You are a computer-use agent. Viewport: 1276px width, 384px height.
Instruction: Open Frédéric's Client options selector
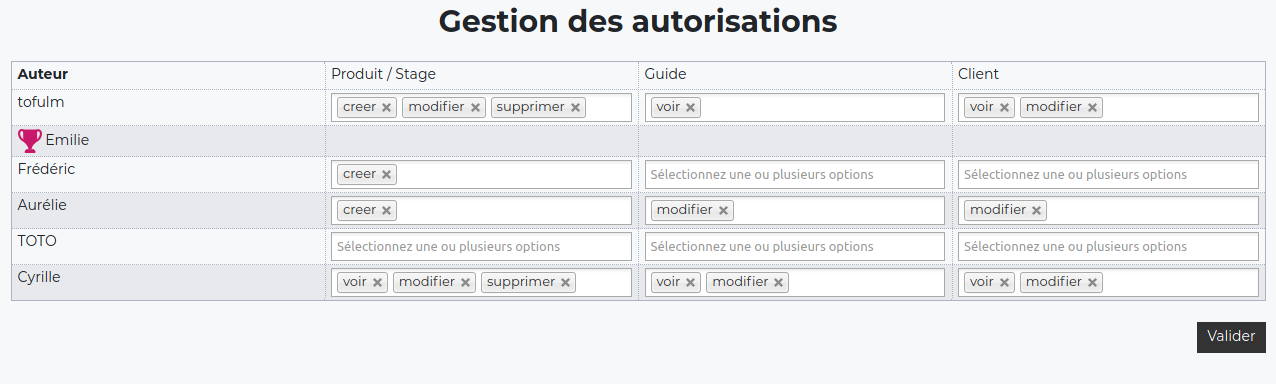(1108, 174)
